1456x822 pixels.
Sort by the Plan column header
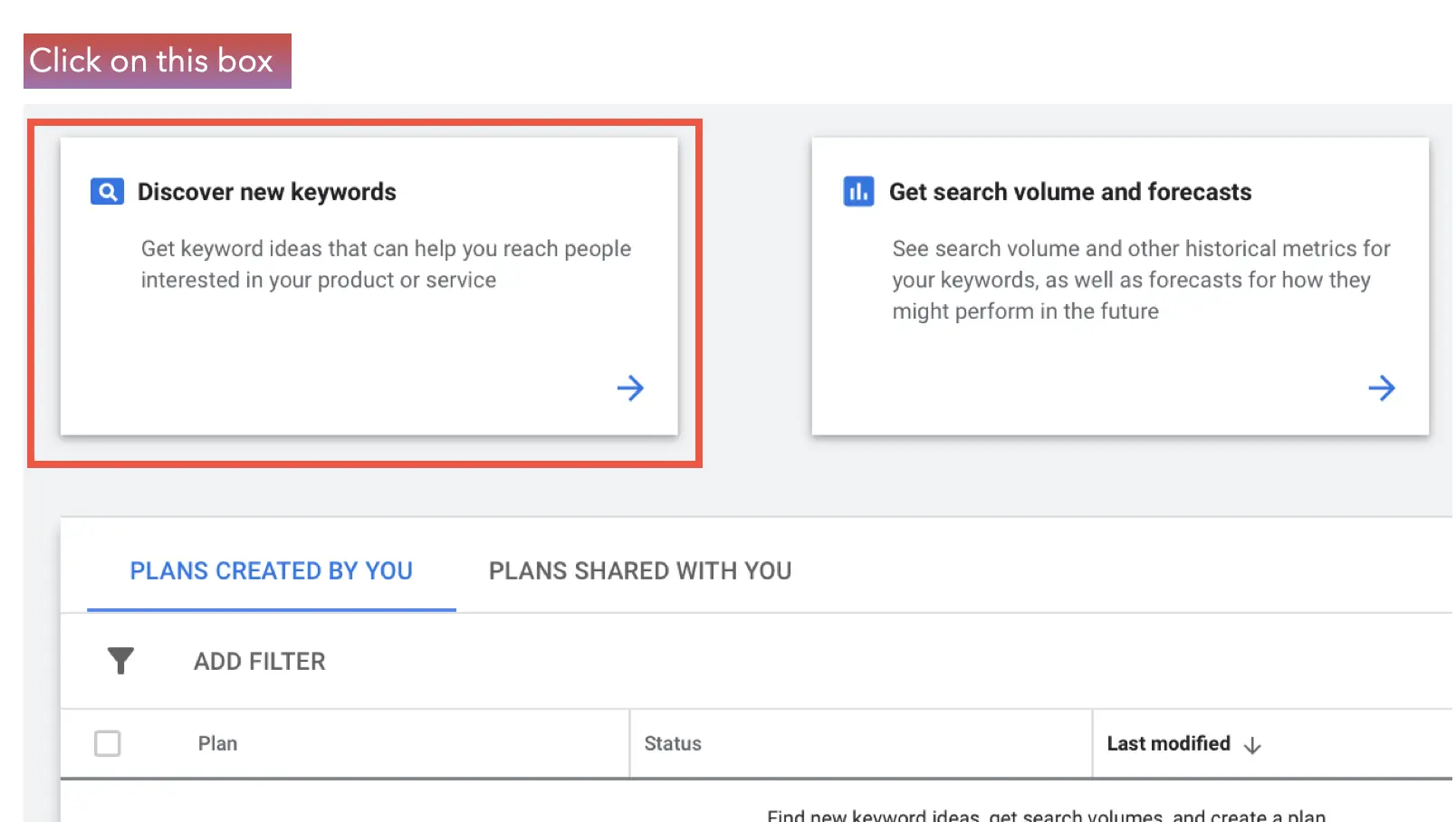pyautogui.click(x=218, y=743)
